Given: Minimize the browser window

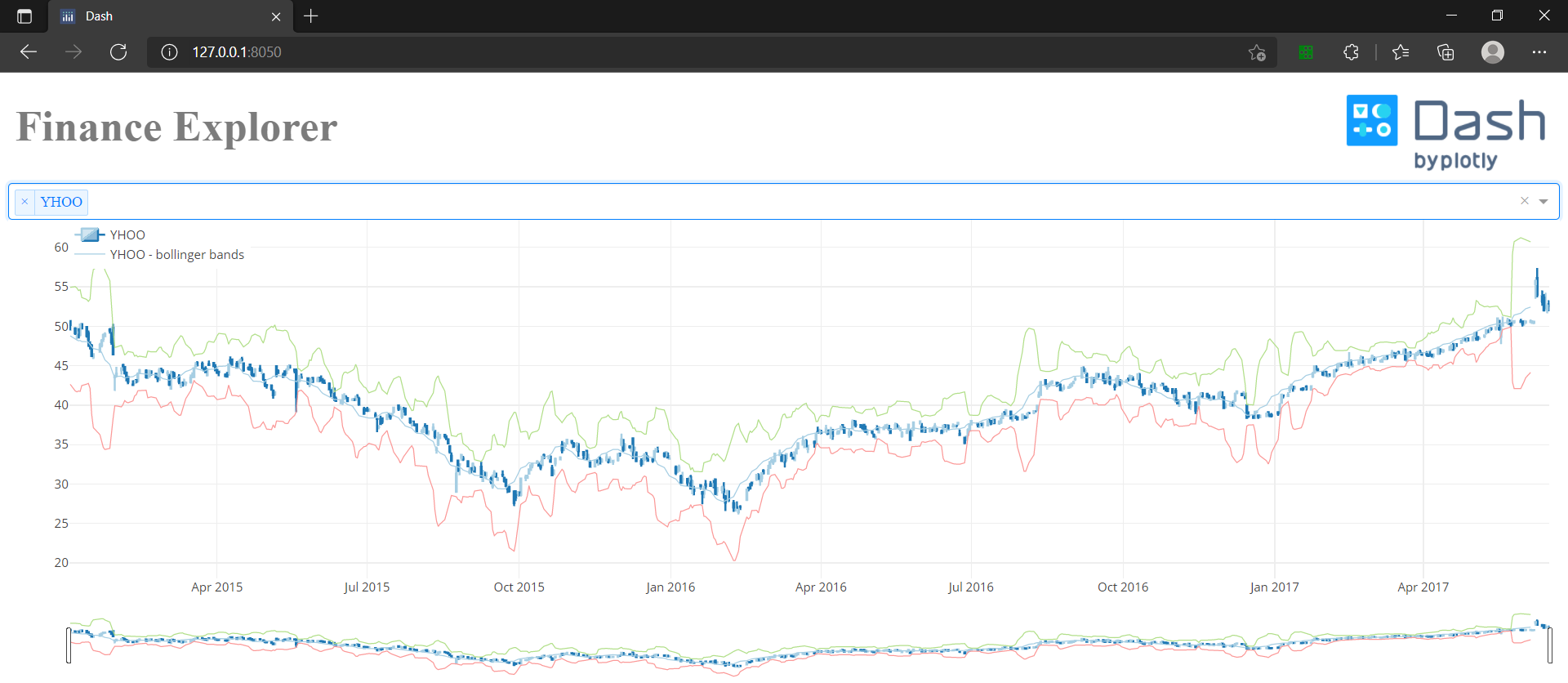Looking at the screenshot, I should tap(1451, 16).
